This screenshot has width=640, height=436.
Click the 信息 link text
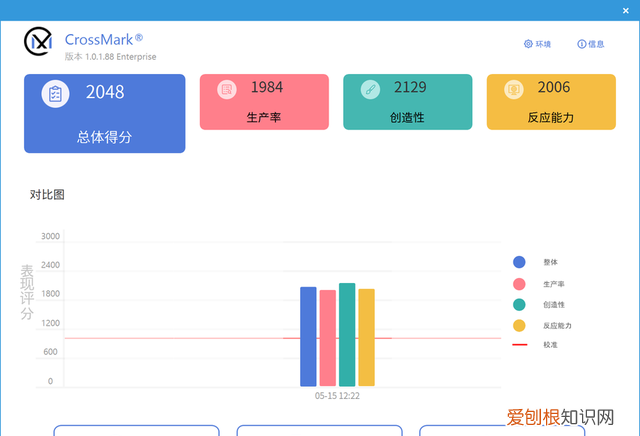click(x=596, y=44)
